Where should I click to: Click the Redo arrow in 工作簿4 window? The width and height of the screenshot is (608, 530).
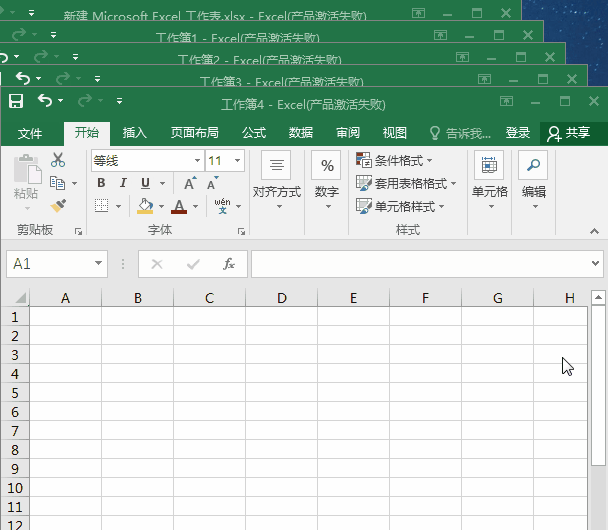coord(85,100)
